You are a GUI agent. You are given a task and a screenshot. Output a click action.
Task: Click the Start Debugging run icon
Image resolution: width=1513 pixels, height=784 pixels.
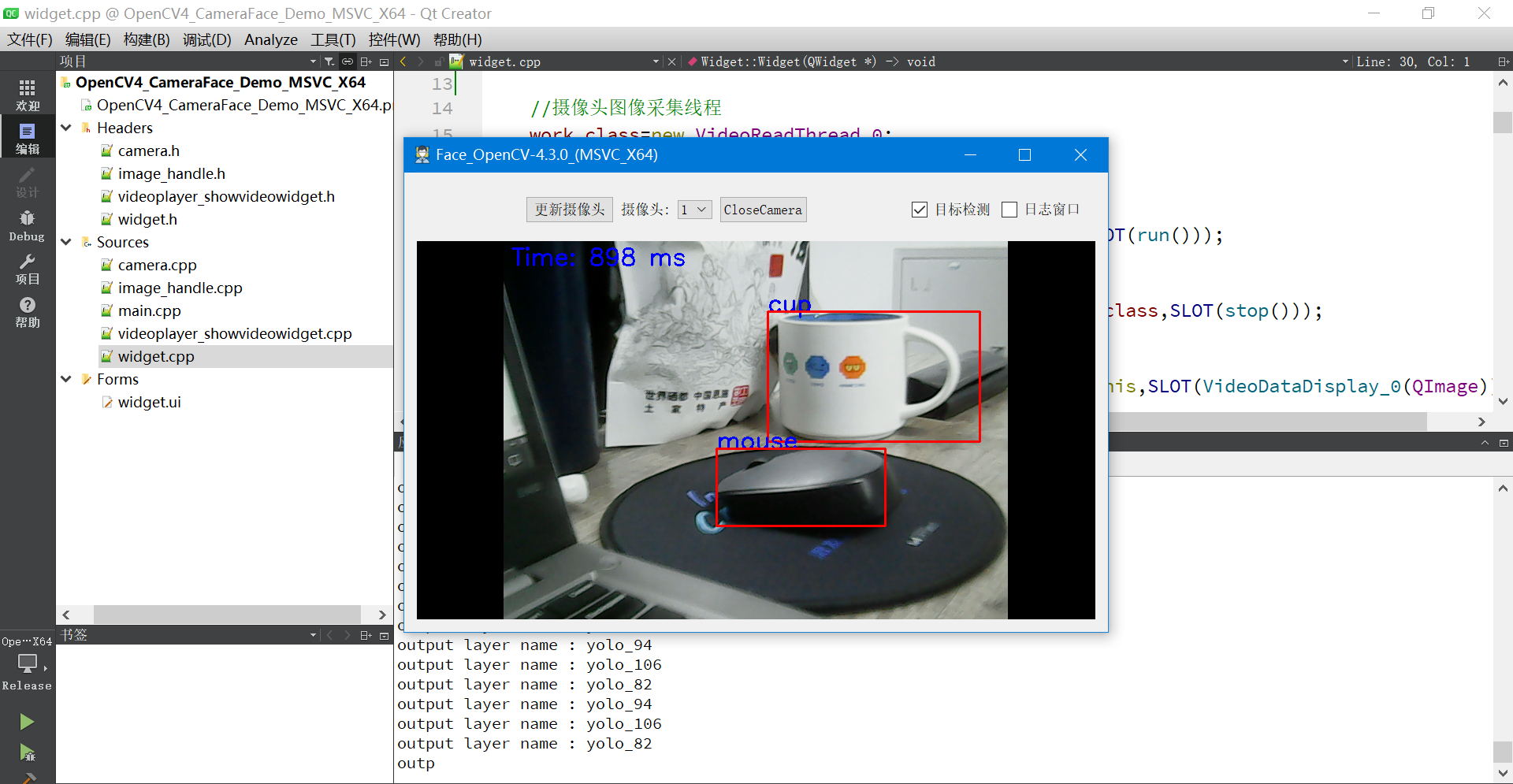click(27, 752)
